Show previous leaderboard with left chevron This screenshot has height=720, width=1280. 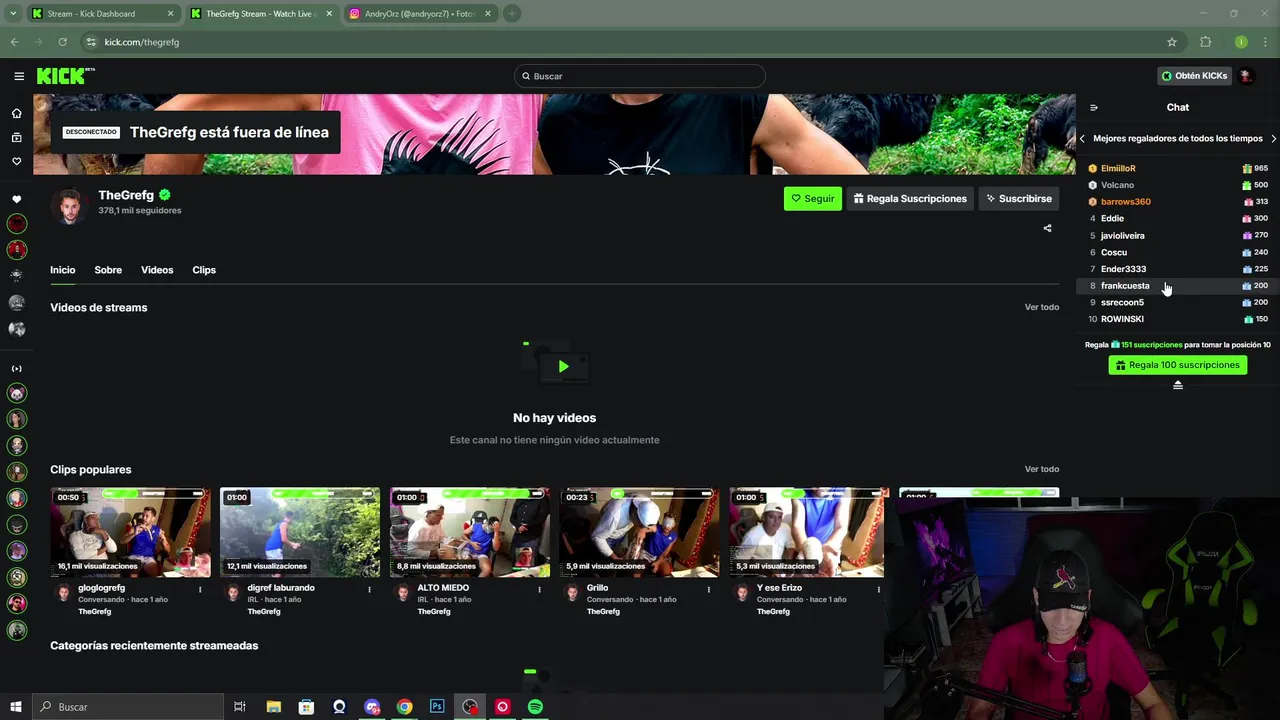point(1082,139)
